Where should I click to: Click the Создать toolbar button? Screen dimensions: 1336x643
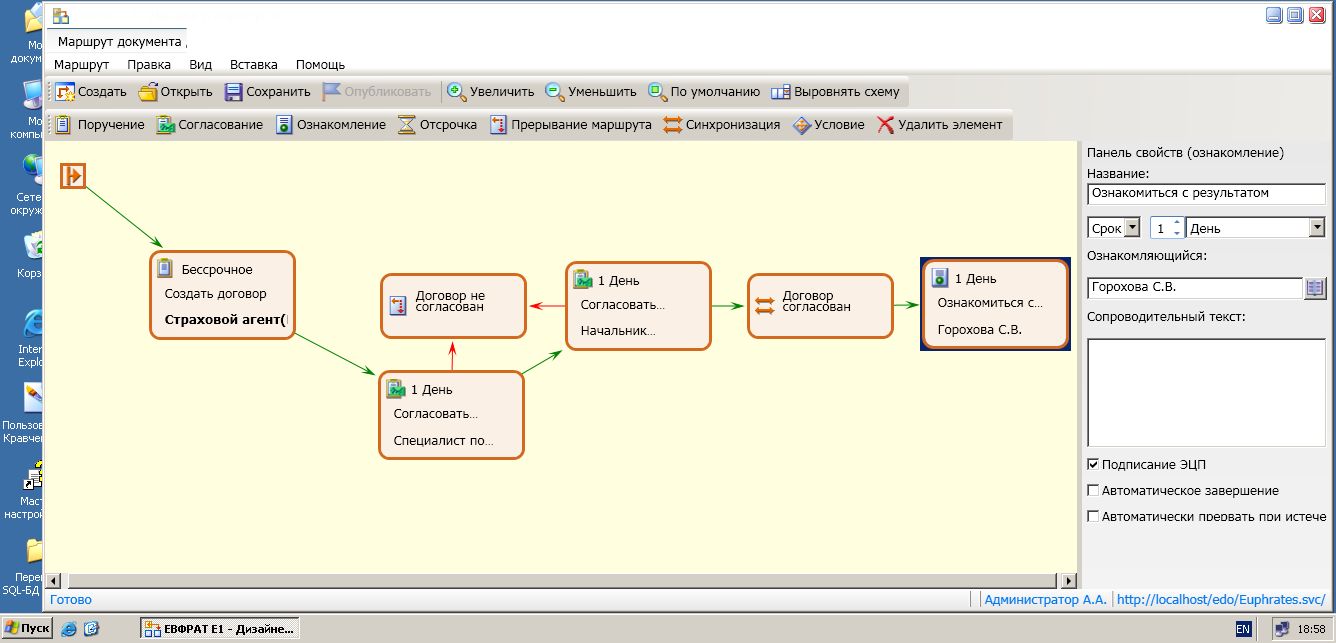click(91, 92)
